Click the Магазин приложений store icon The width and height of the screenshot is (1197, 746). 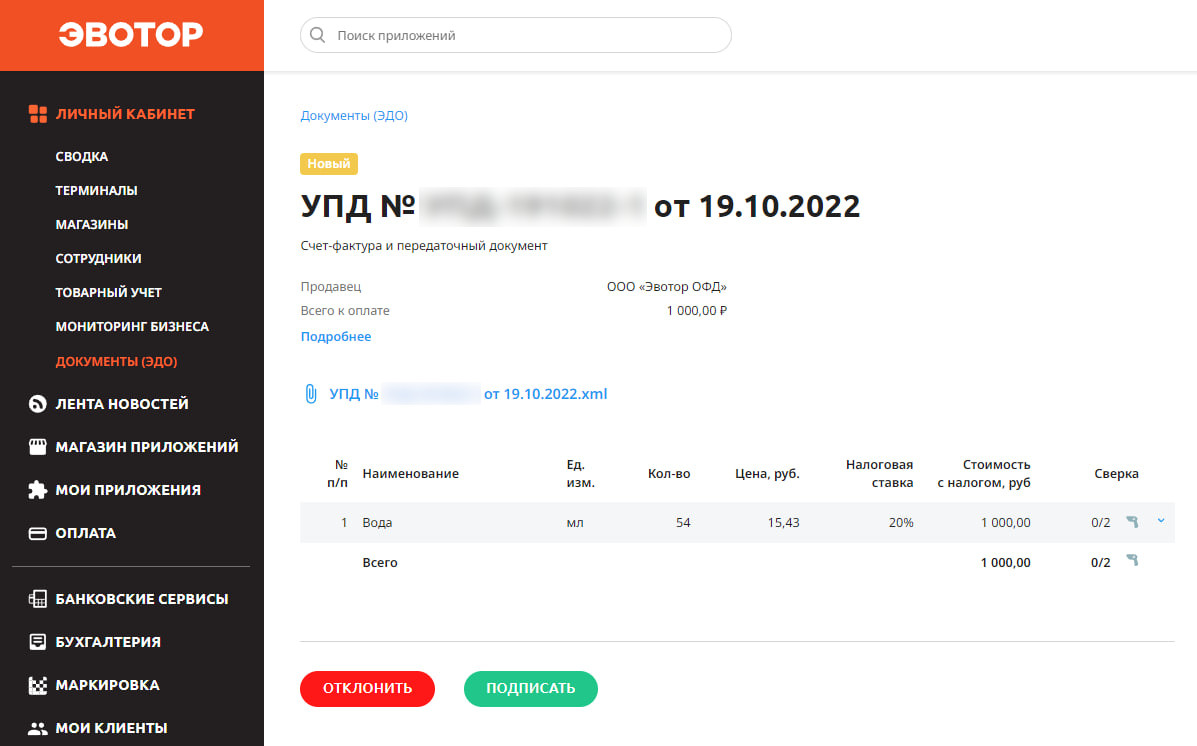(x=37, y=447)
